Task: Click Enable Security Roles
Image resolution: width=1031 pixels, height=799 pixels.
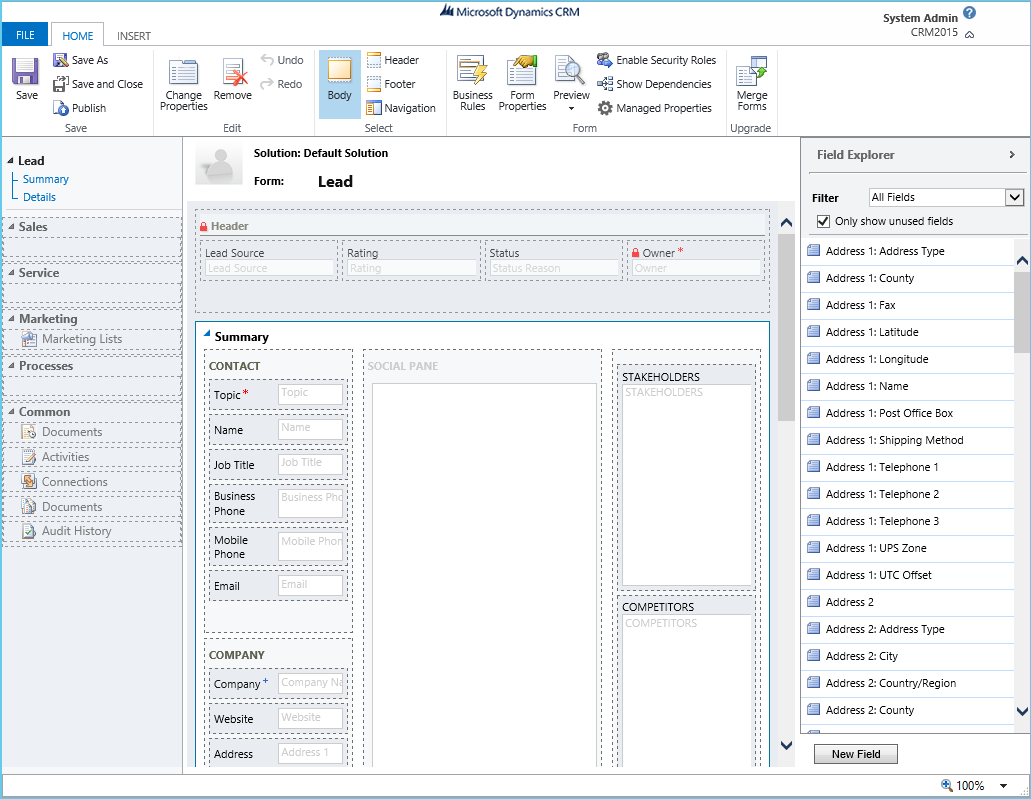Action: click(656, 60)
